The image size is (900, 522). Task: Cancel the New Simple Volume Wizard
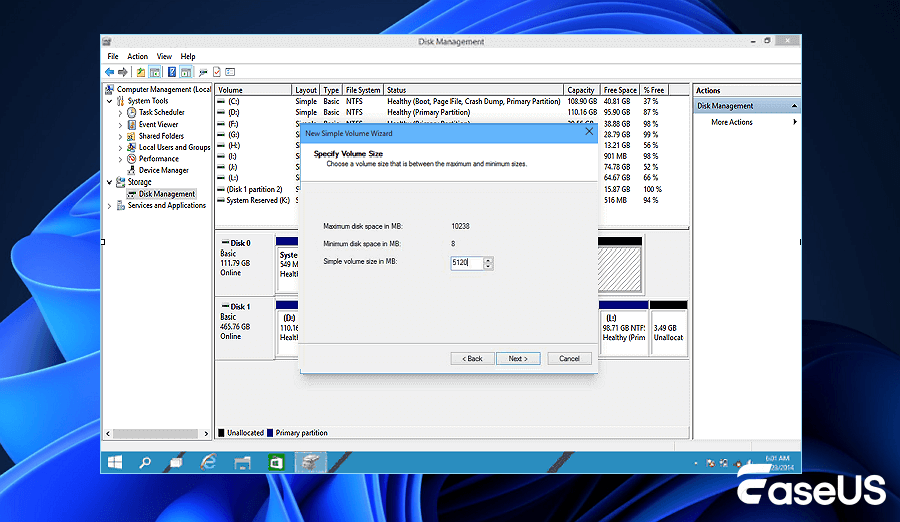point(569,358)
